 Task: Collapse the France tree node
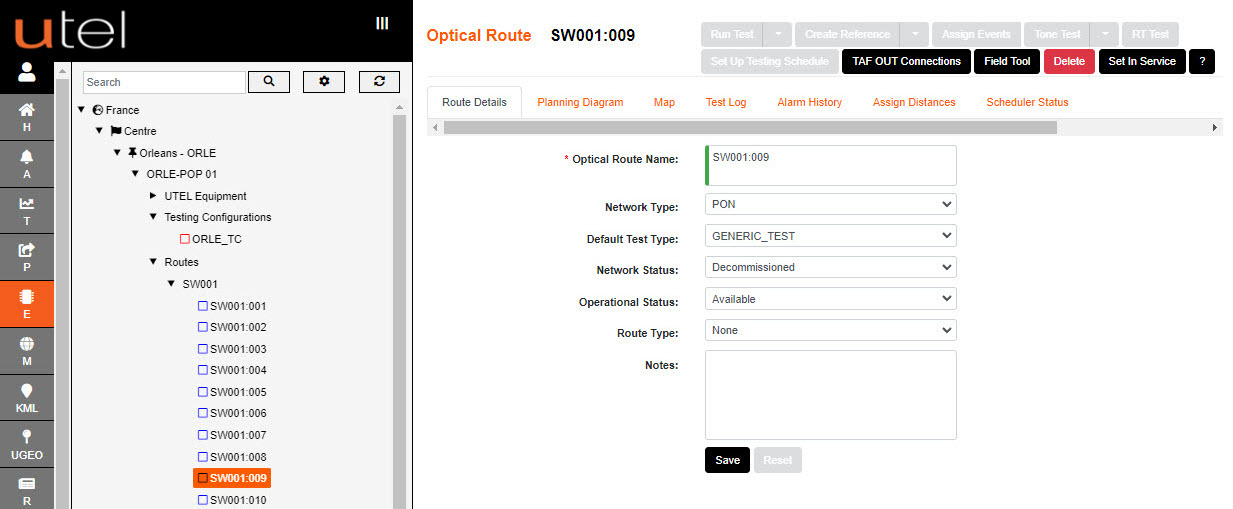pyautogui.click(x=81, y=110)
